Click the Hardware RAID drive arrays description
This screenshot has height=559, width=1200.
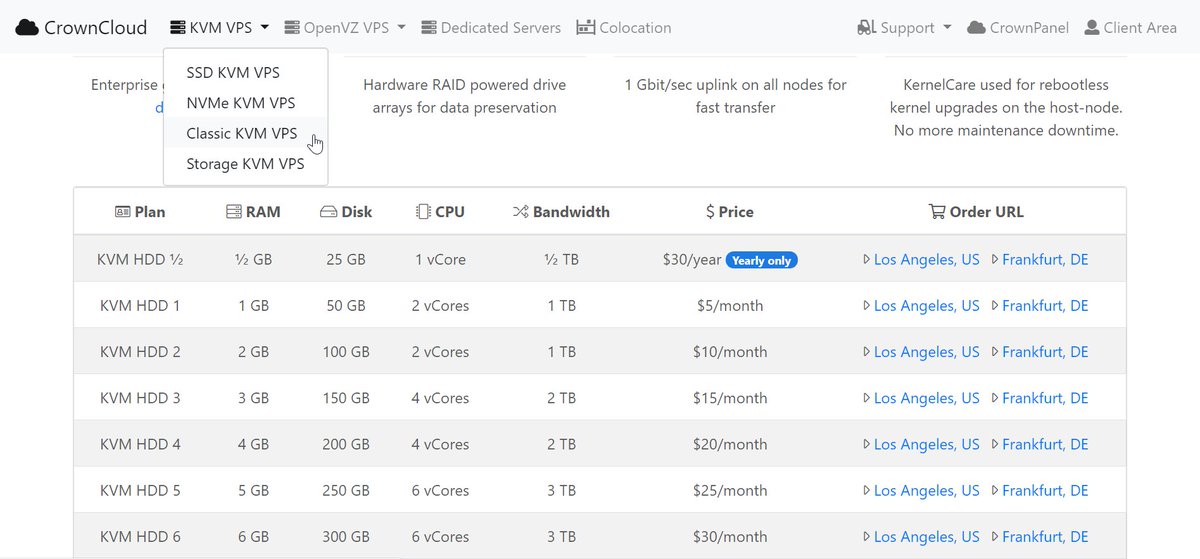(464, 96)
